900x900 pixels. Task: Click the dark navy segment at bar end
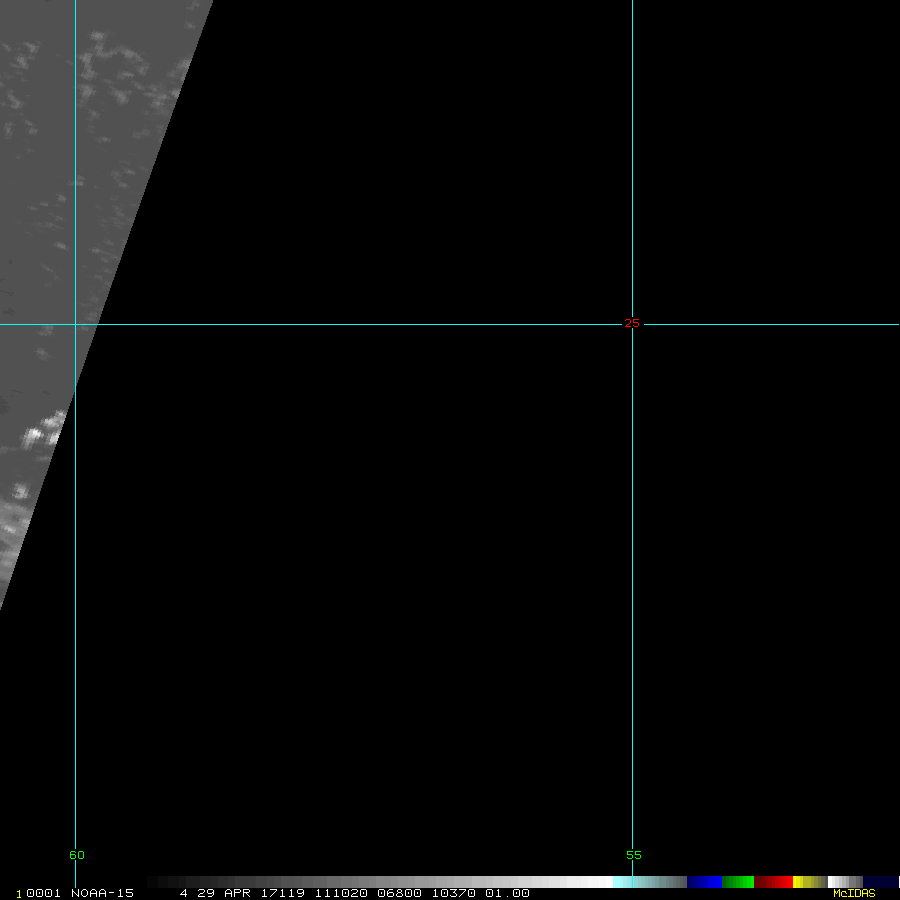[x=880, y=882]
